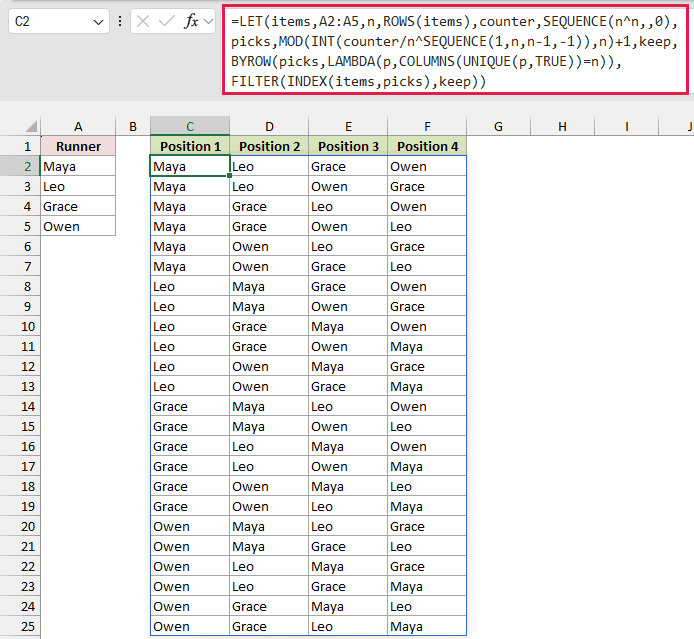Click the Runner header cell
694x639 pixels.
[78, 146]
